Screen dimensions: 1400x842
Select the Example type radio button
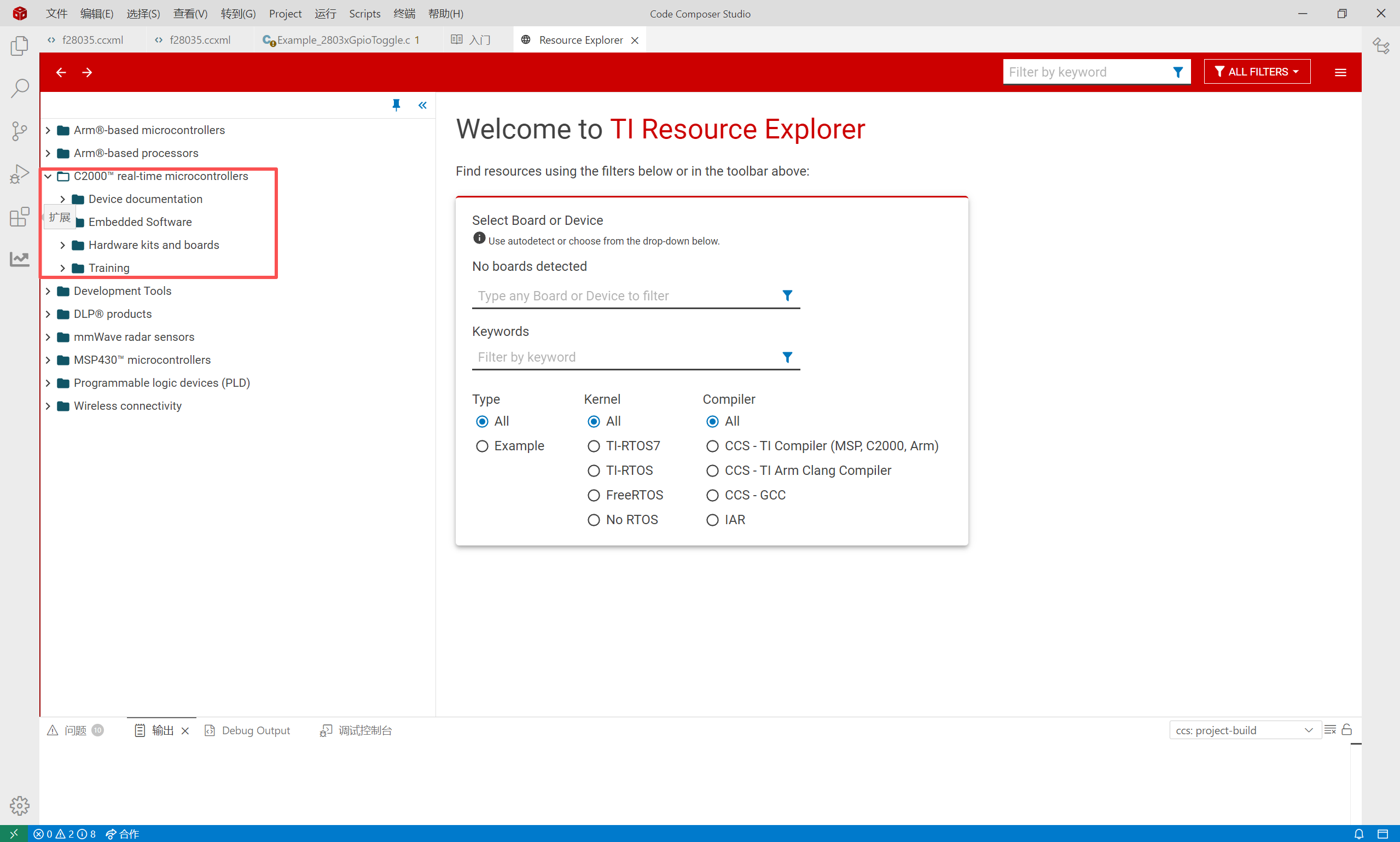click(482, 446)
